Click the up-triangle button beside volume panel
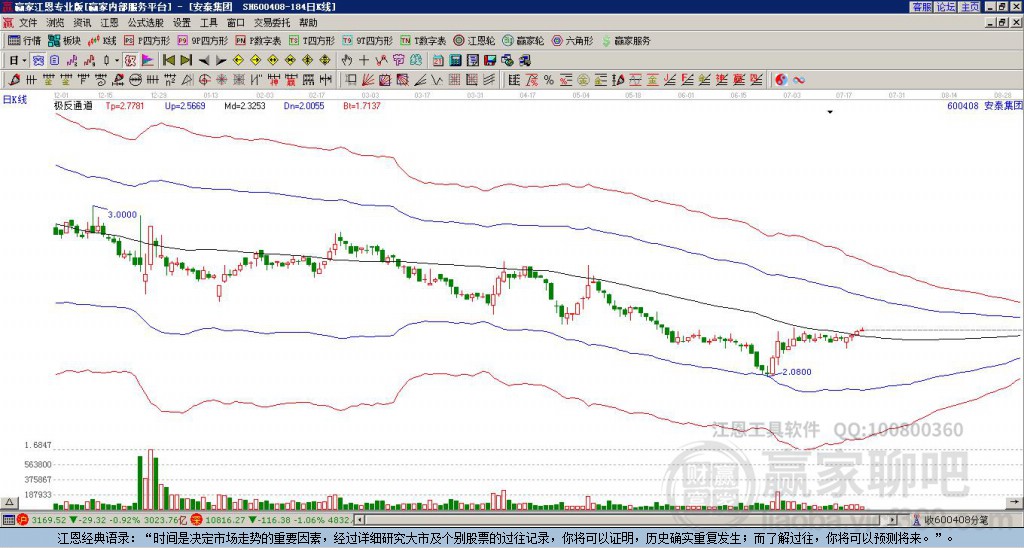The image size is (1024, 548). tap(9, 502)
